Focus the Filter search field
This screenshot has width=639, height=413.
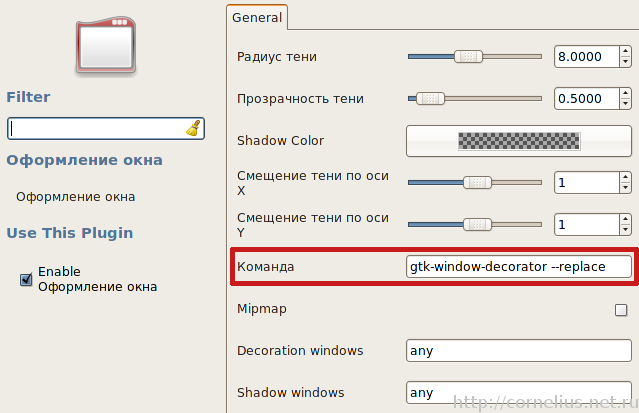(x=106, y=128)
